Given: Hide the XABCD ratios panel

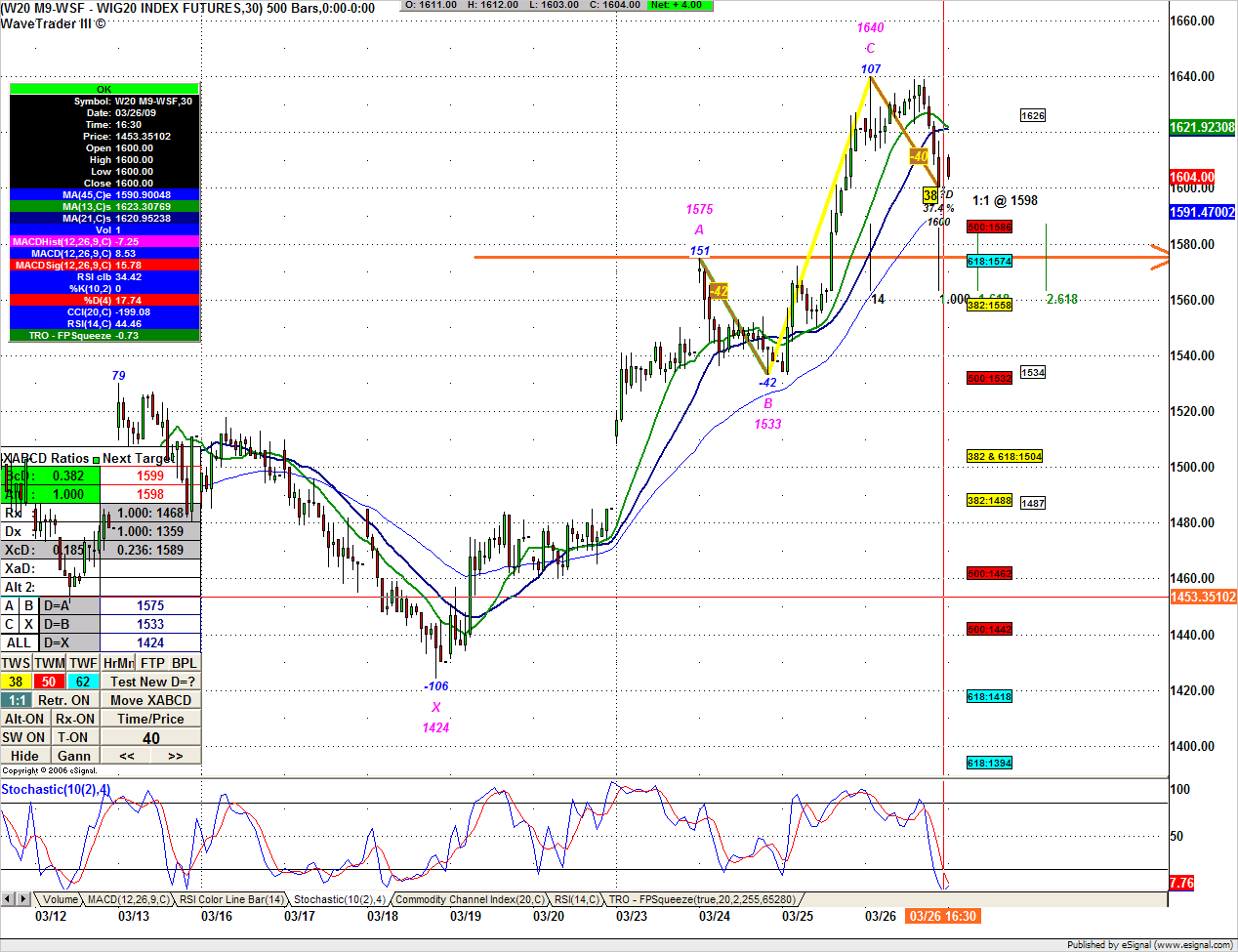Looking at the screenshot, I should tap(24, 756).
